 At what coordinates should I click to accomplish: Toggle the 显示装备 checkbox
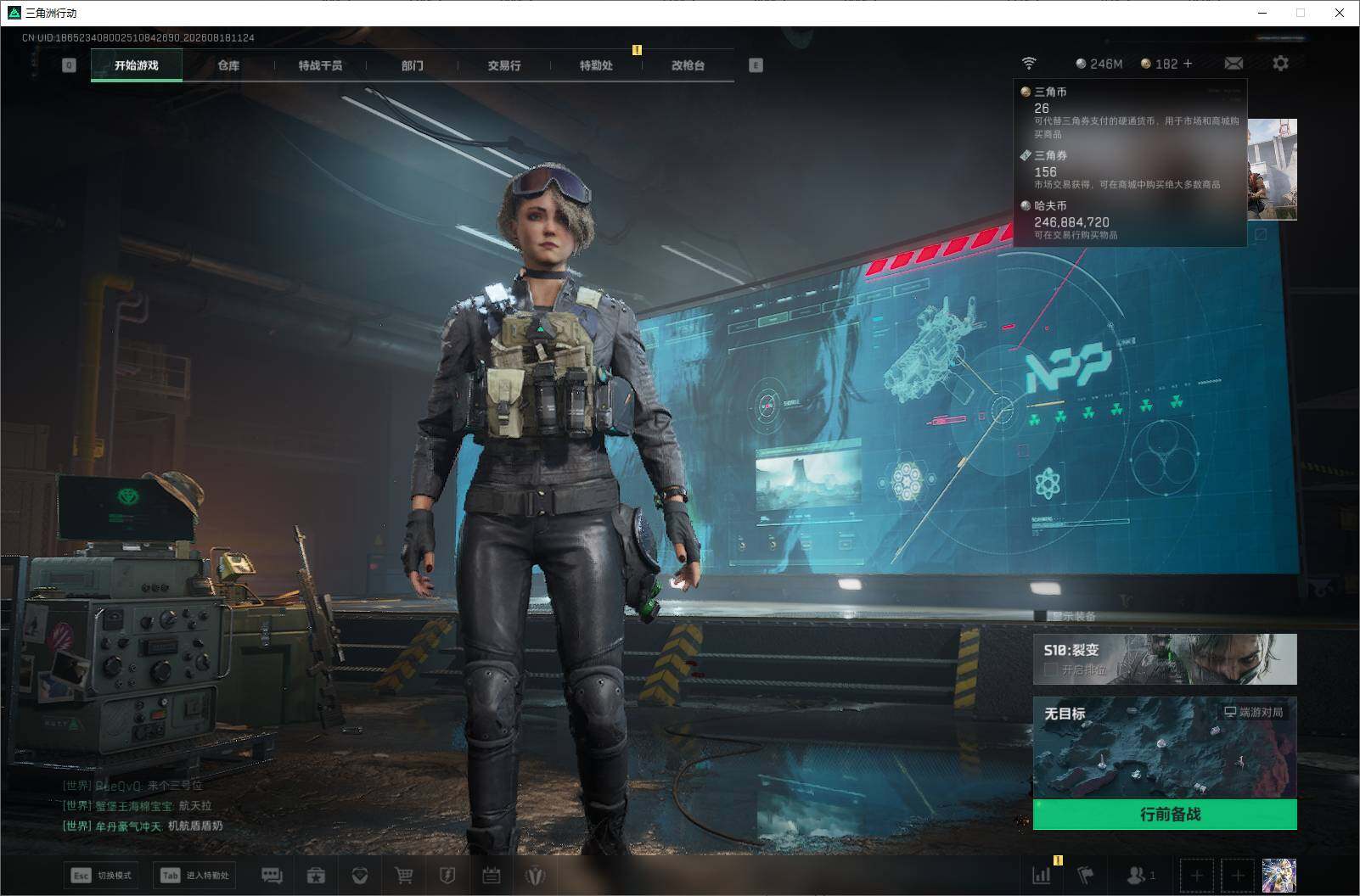1041,616
